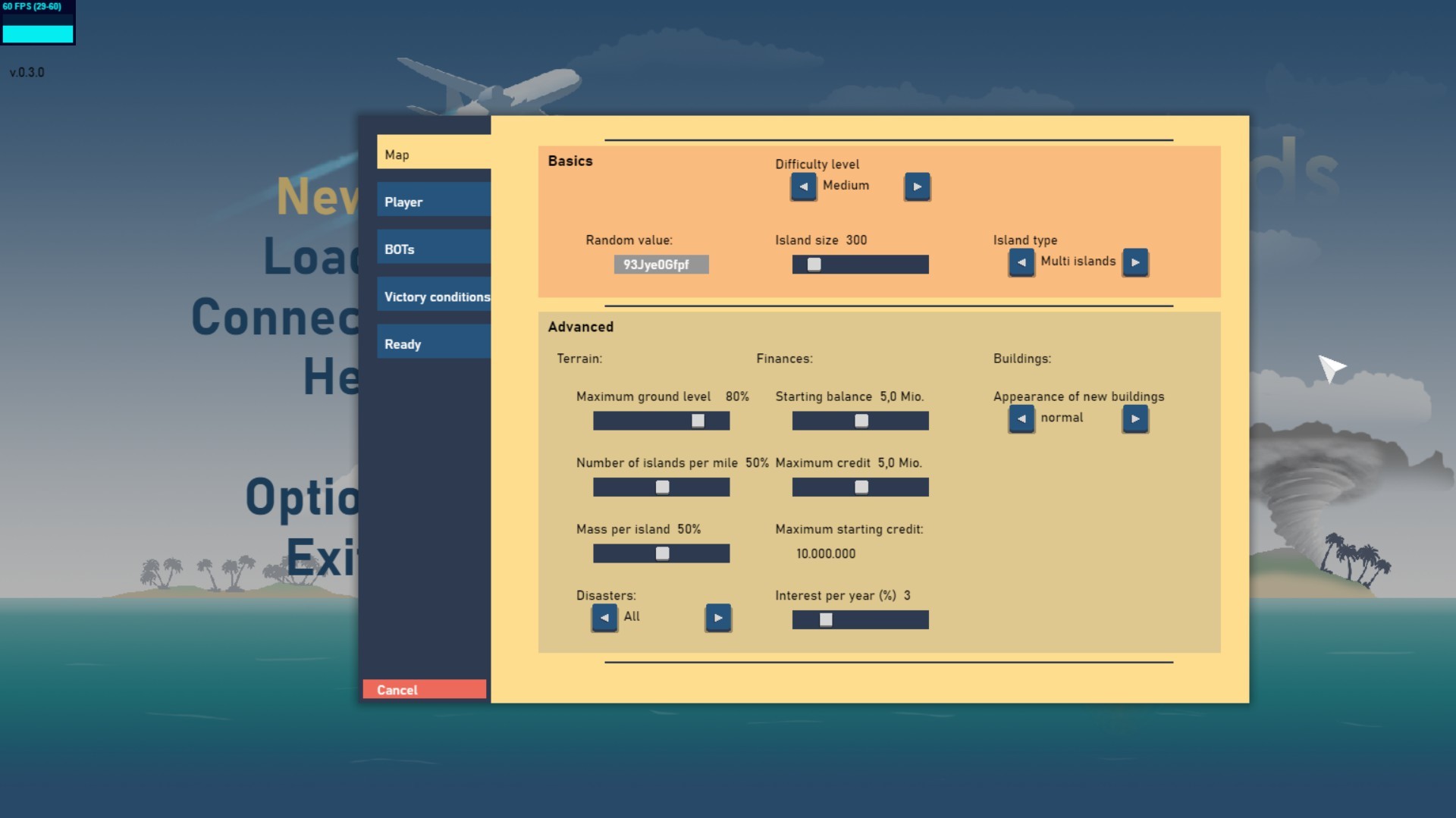This screenshot has height=818, width=1456.
Task: Switch to the Player tab
Action: coord(433,202)
